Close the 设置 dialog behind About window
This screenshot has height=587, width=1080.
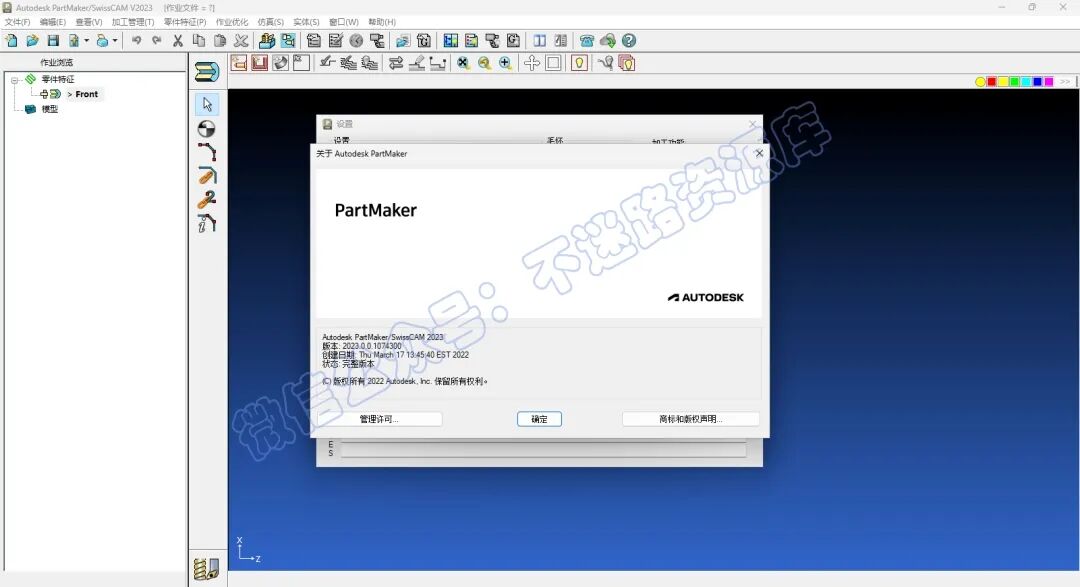[x=752, y=124]
